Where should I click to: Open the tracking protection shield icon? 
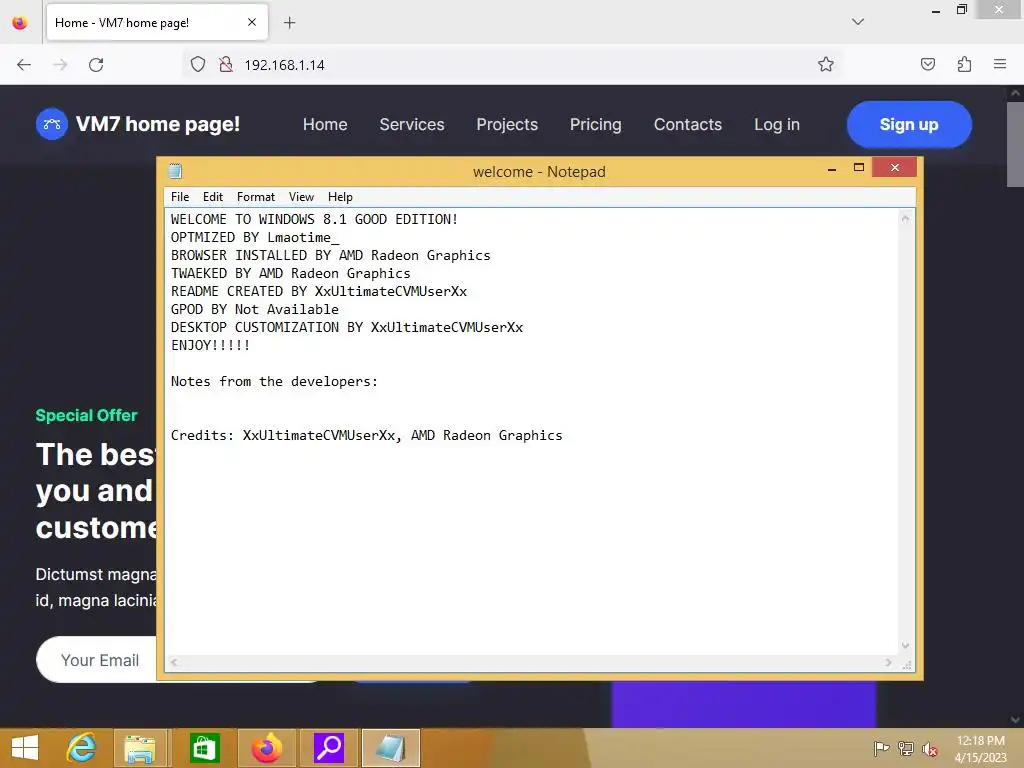click(x=198, y=65)
